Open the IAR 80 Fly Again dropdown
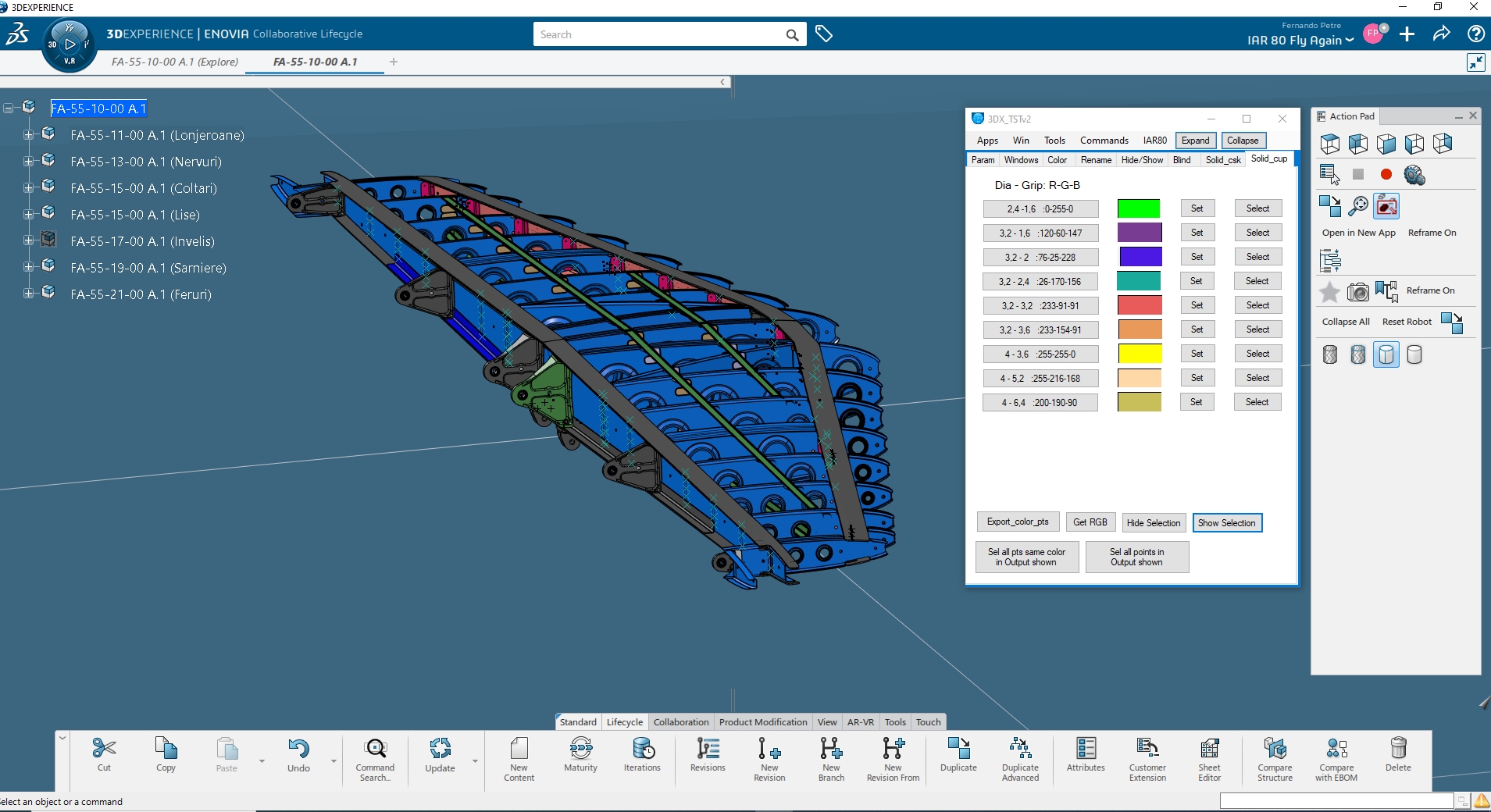Image resolution: width=1491 pixels, height=812 pixels. click(x=1300, y=41)
